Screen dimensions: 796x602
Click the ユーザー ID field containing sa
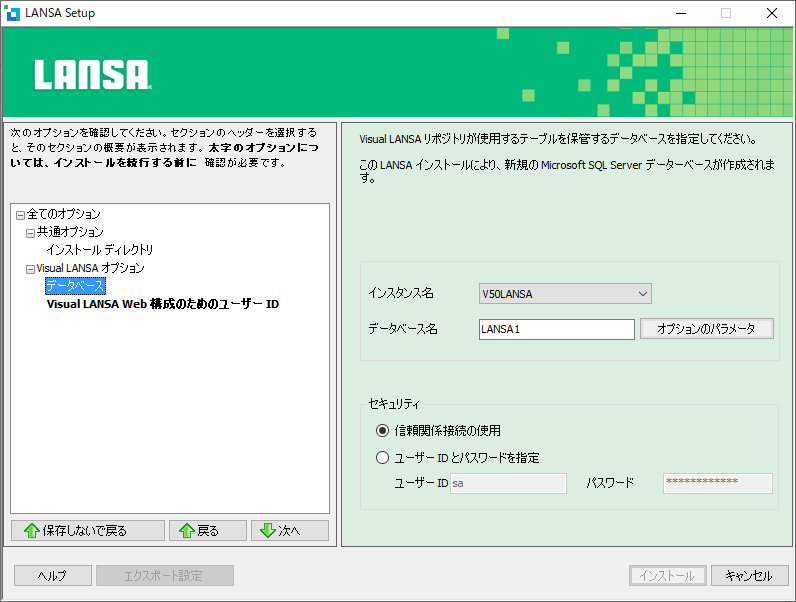(508, 483)
